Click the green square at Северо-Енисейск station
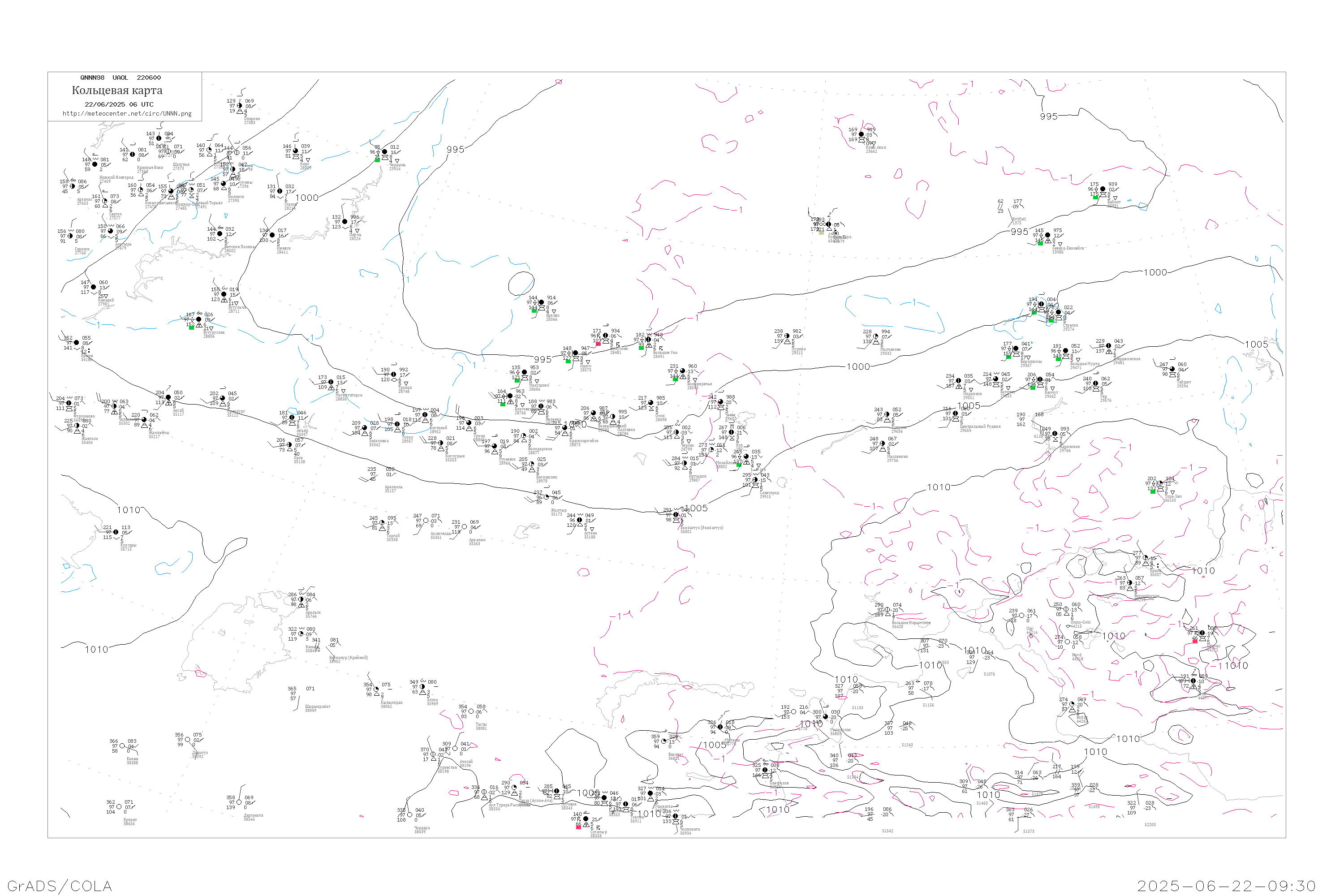The width and height of the screenshot is (1344, 896). click(x=1040, y=243)
